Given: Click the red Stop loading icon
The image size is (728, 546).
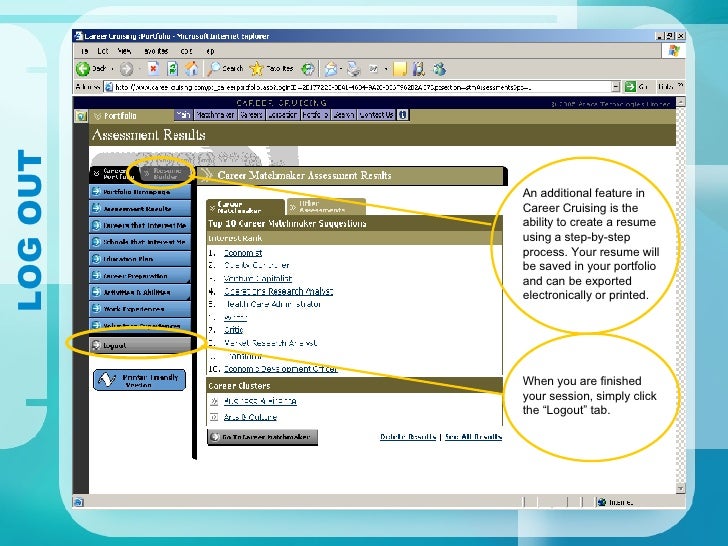Looking at the screenshot, I should click(153, 69).
